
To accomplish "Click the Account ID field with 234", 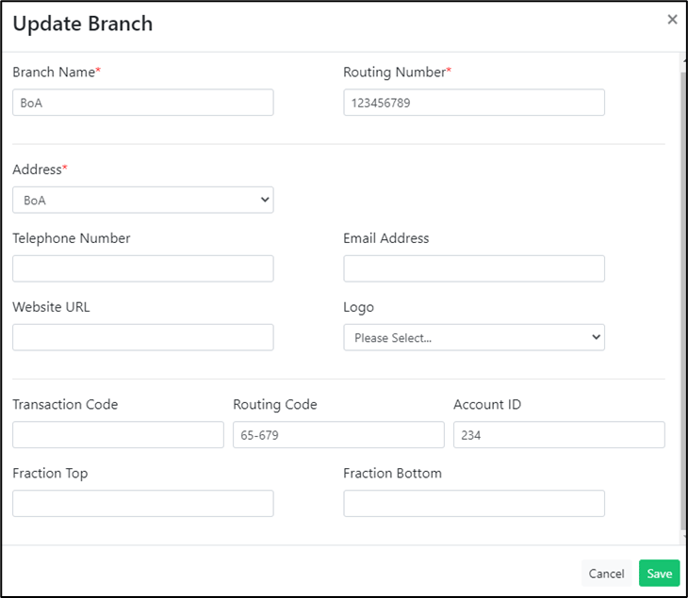I will (559, 435).
